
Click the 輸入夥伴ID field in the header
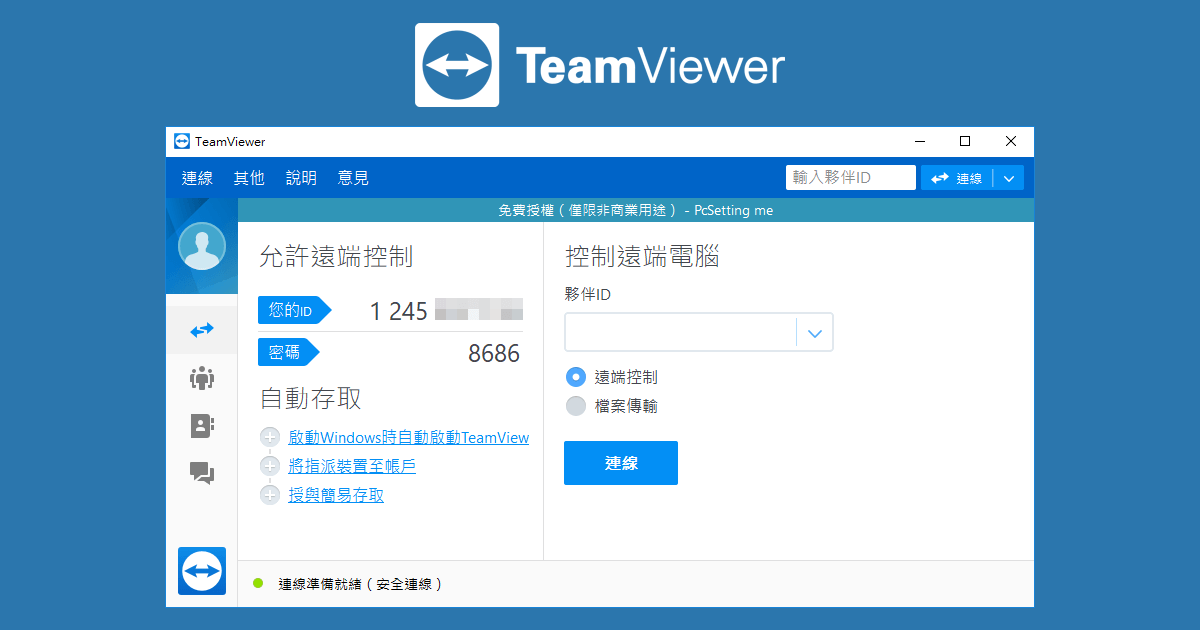coord(851,178)
